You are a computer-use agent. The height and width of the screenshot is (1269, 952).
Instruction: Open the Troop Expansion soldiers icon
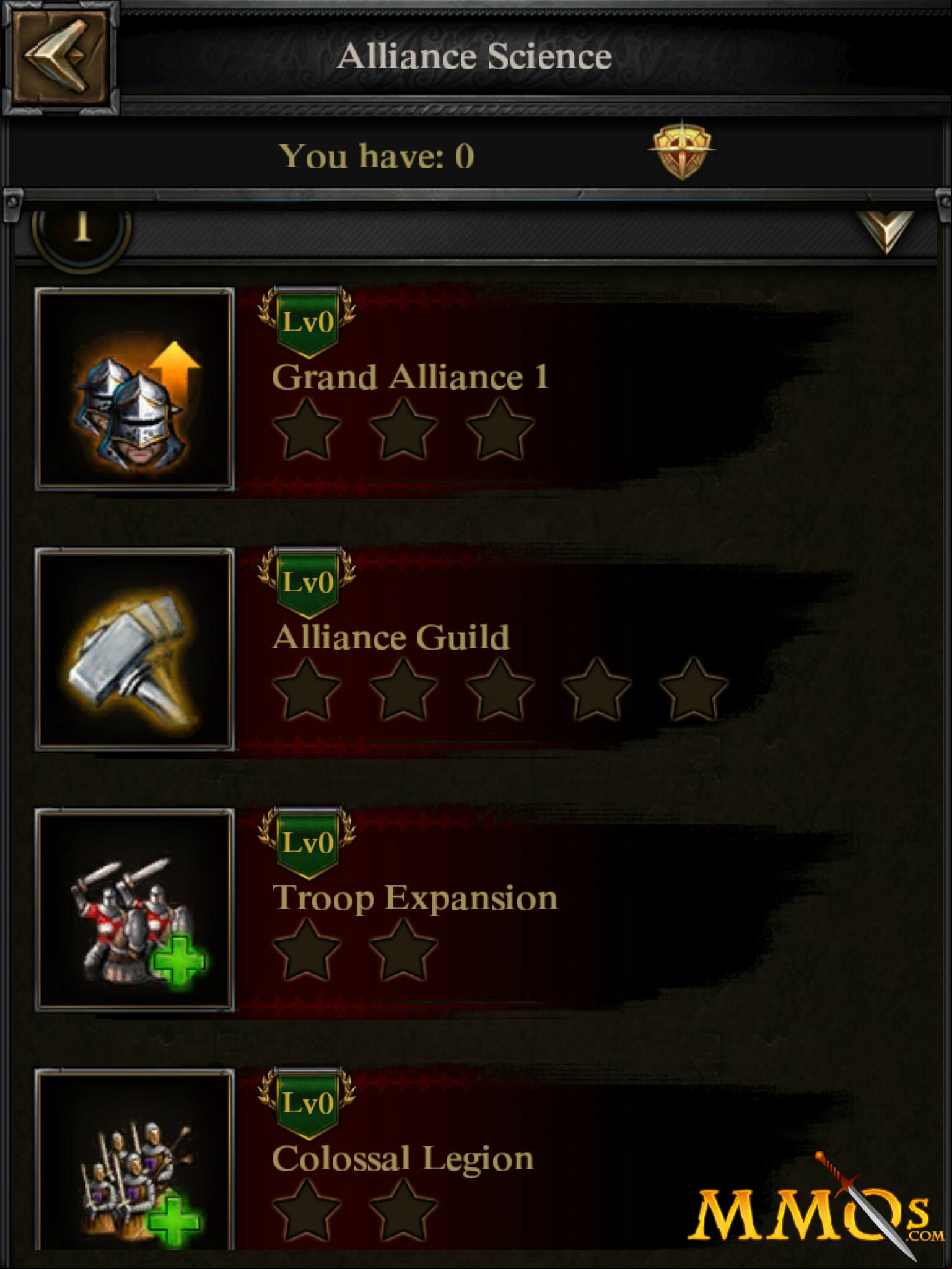pos(135,910)
